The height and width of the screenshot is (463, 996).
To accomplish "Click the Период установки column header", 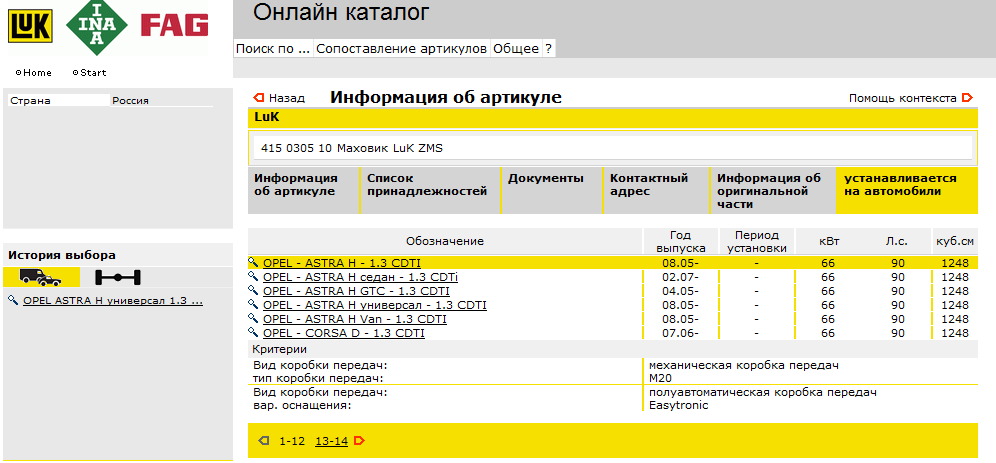I will tap(757, 241).
